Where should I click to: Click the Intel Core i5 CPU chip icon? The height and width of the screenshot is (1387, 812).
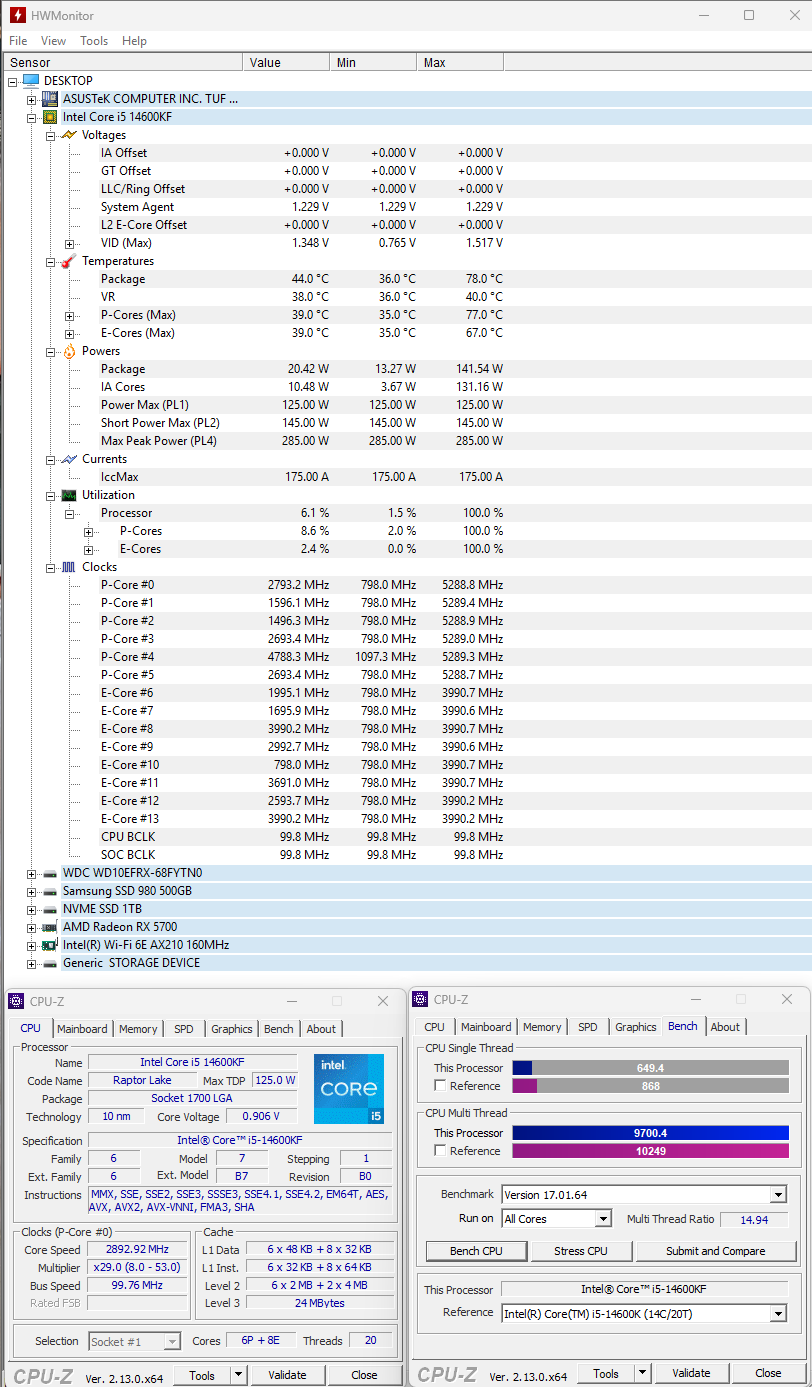(x=50, y=117)
